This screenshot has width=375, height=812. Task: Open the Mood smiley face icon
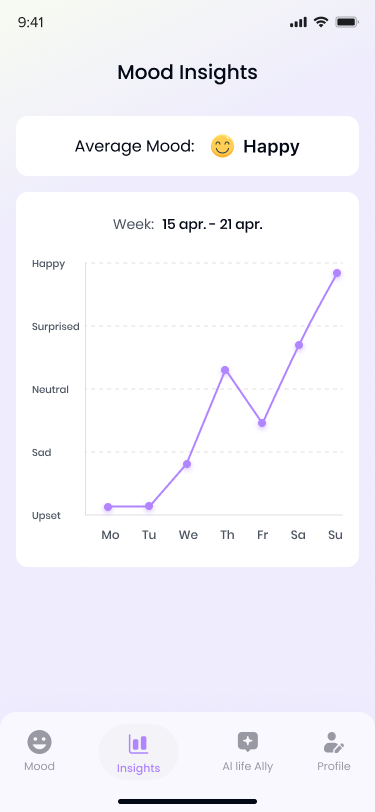39,742
